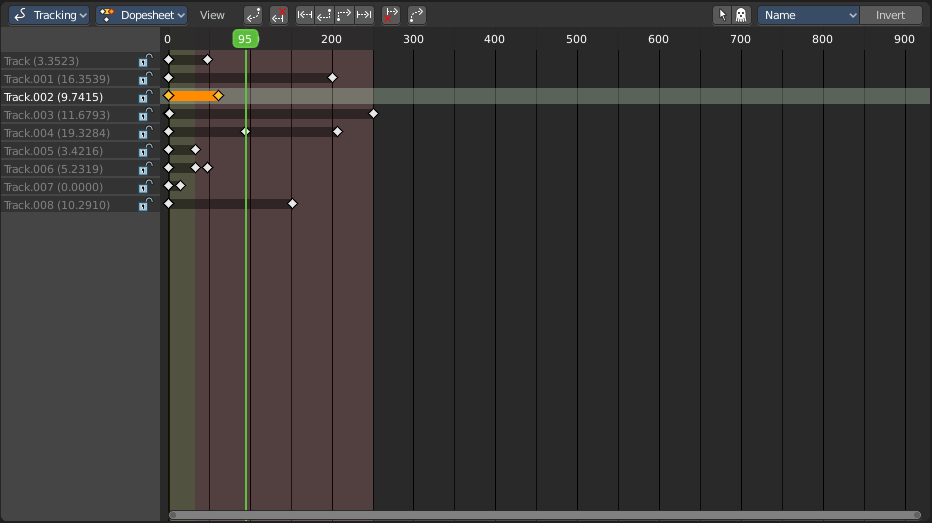932x523 pixels.
Task: Click the green frame 95 playhead indicator
Action: point(245,39)
